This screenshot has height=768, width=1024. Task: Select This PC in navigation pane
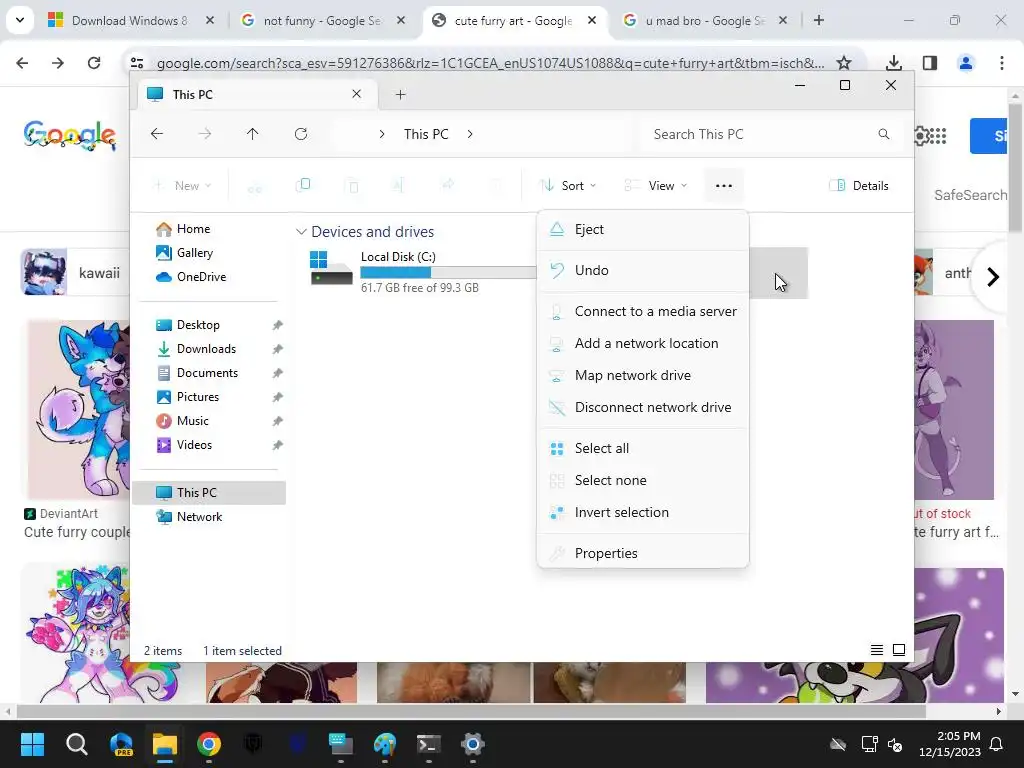pos(209,493)
